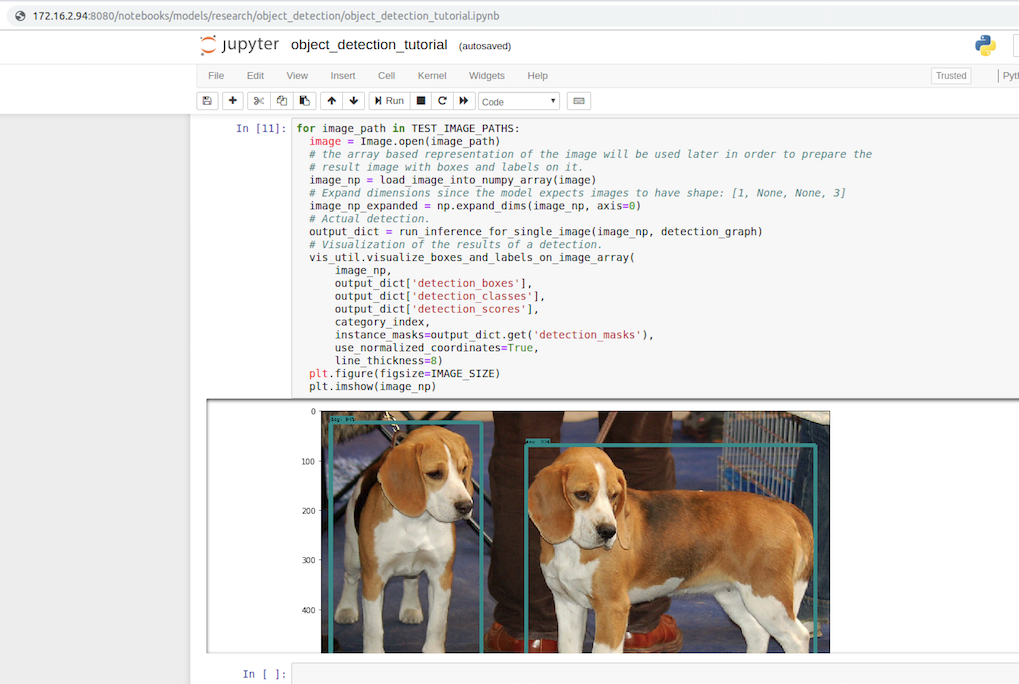
Task: Open the Help menu
Action: pyautogui.click(x=537, y=75)
